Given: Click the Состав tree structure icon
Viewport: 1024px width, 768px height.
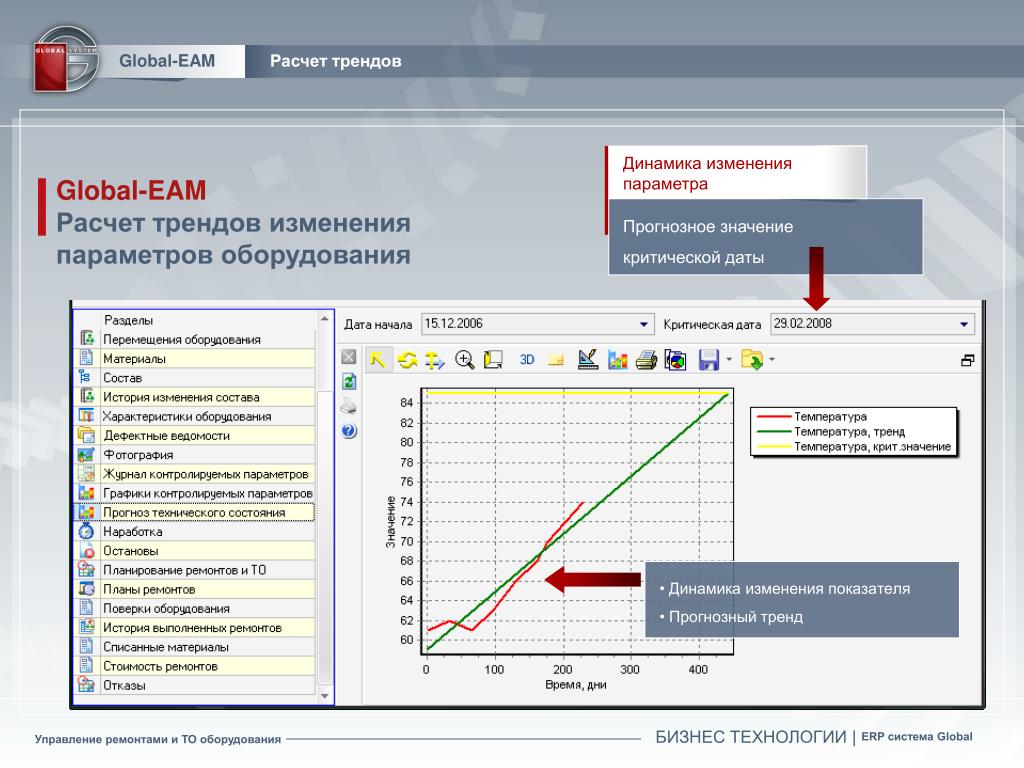Looking at the screenshot, I should [x=85, y=377].
